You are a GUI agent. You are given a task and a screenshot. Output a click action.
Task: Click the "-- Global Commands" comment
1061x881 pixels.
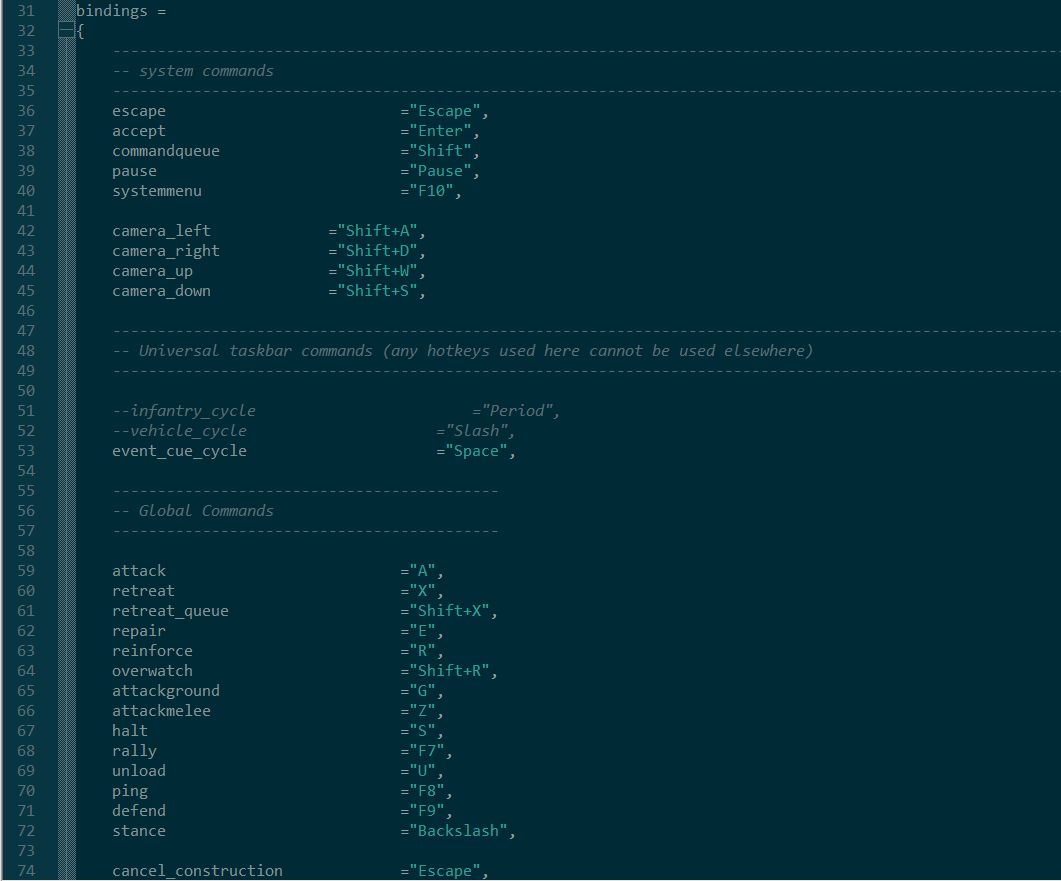point(193,511)
